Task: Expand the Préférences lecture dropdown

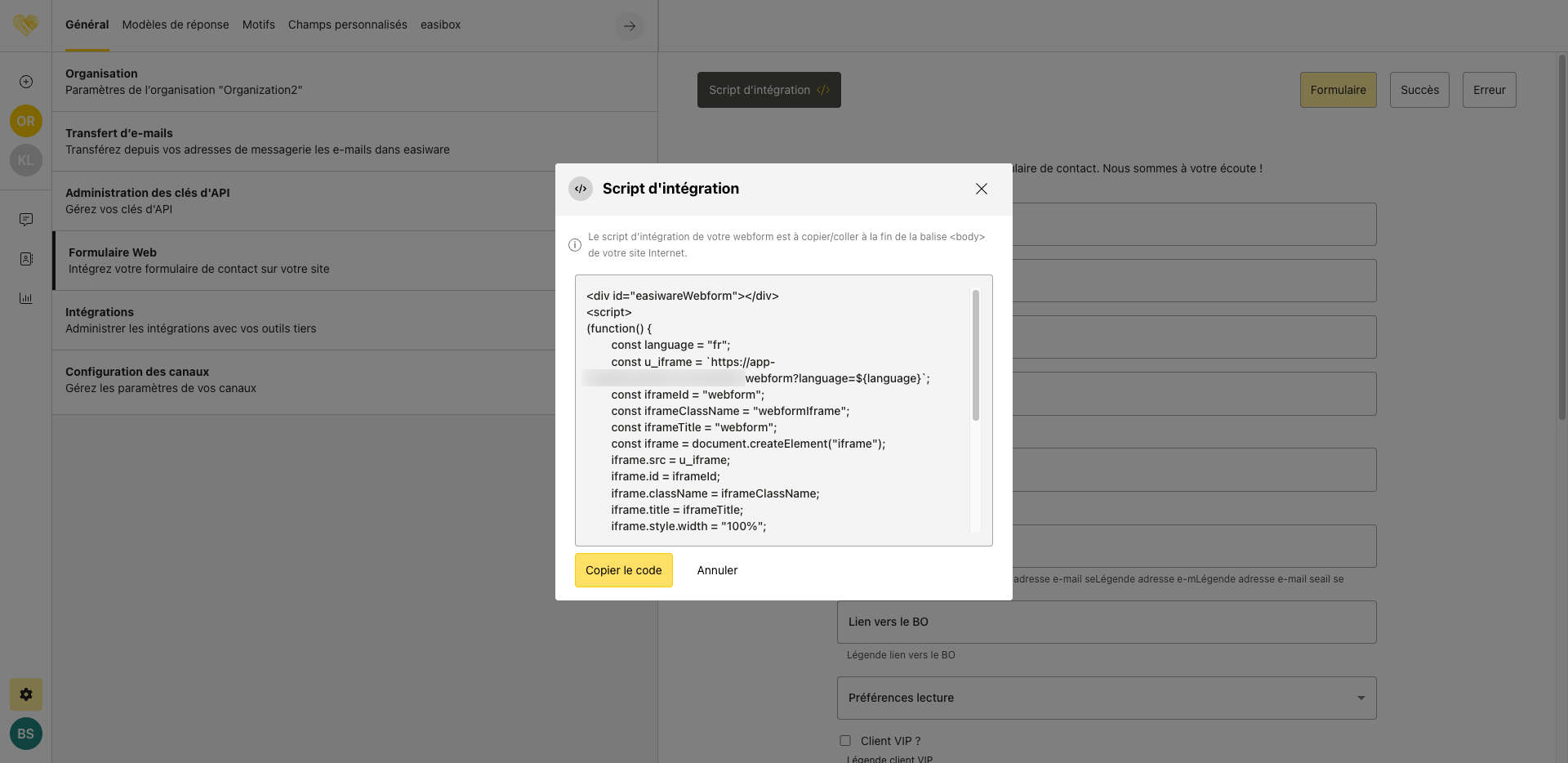Action: (x=1107, y=698)
